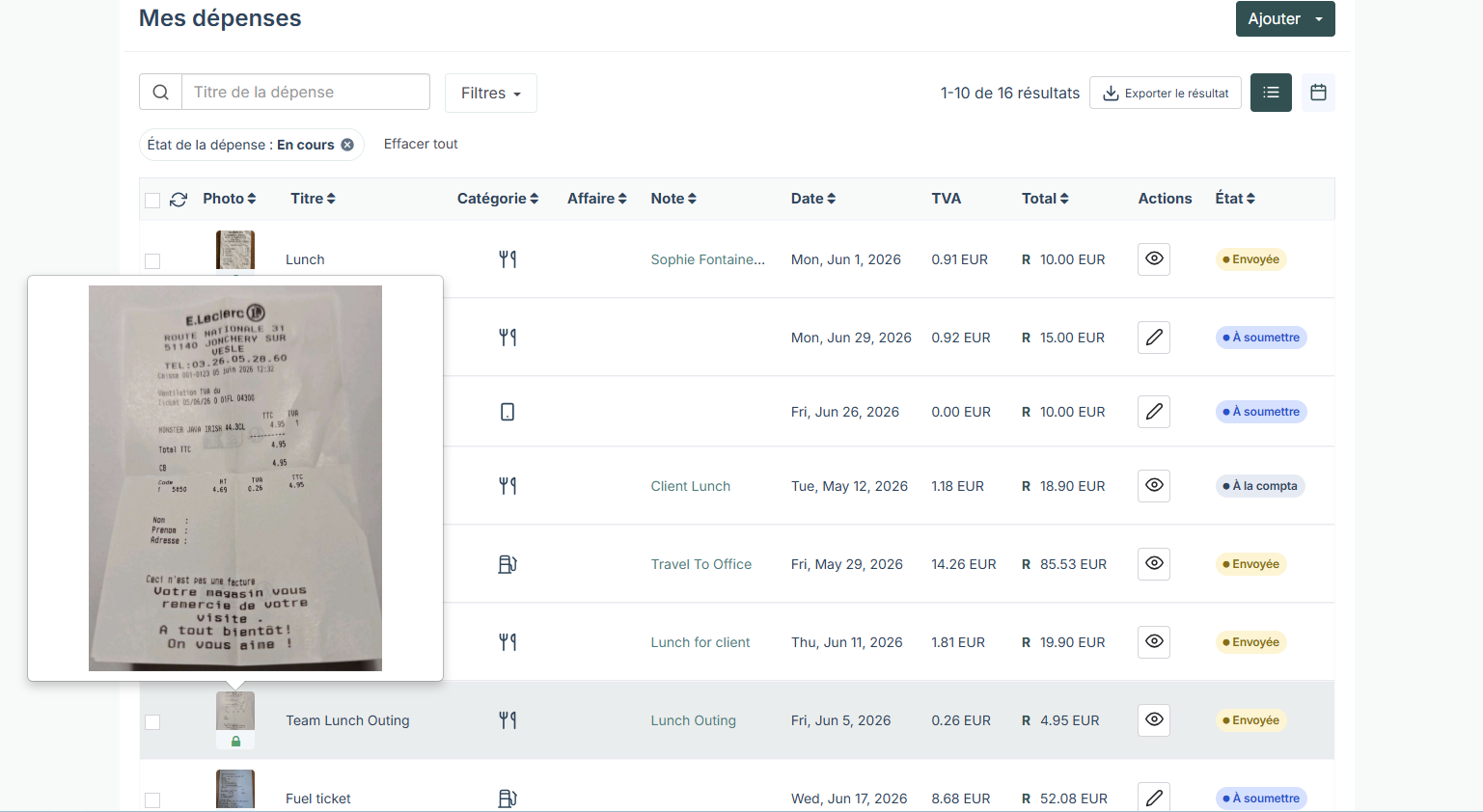Toggle the select-all checkbox in table header
Screen dimensions: 1483x812
click(152, 200)
